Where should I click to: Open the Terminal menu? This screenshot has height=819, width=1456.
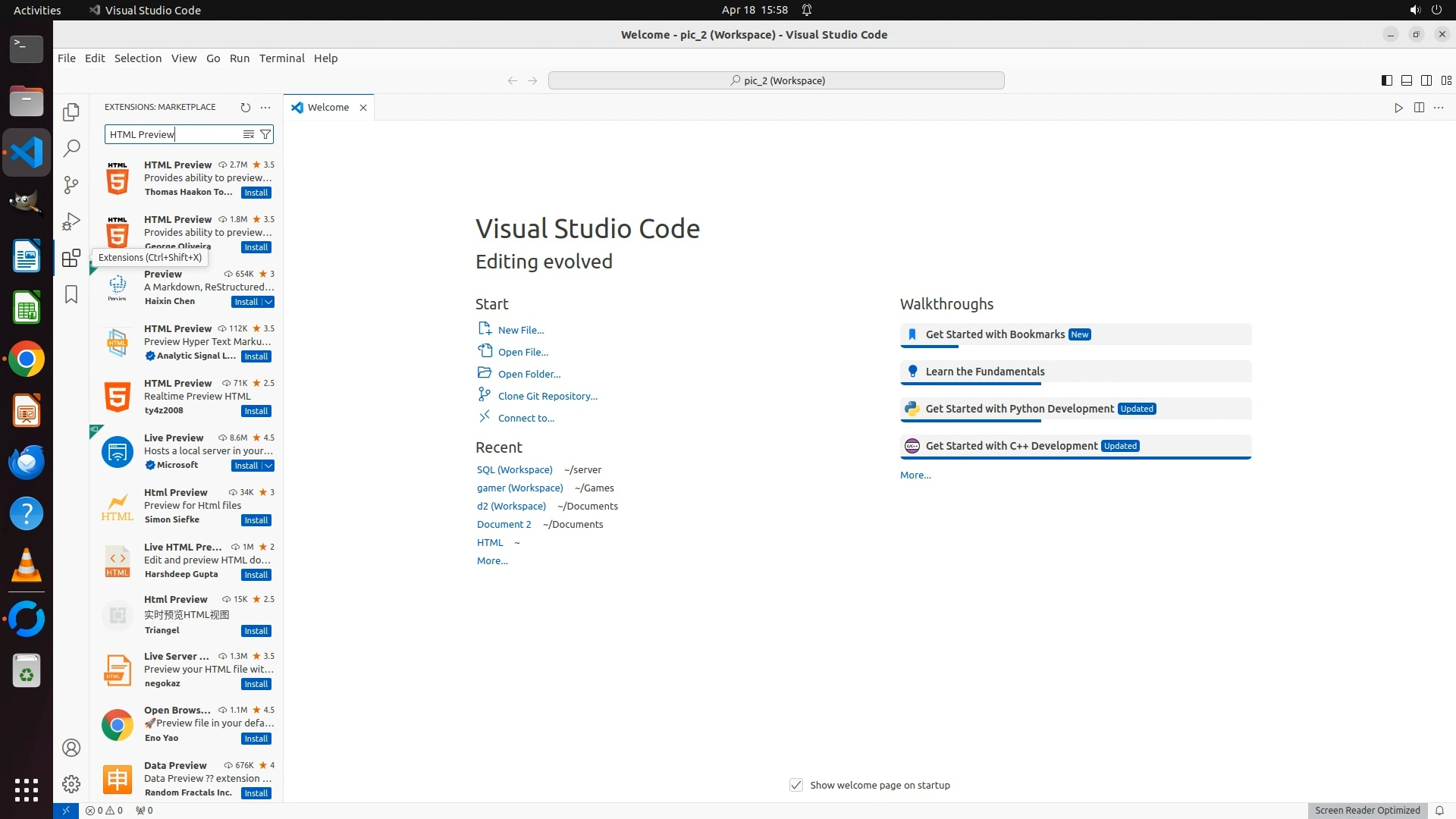281,58
